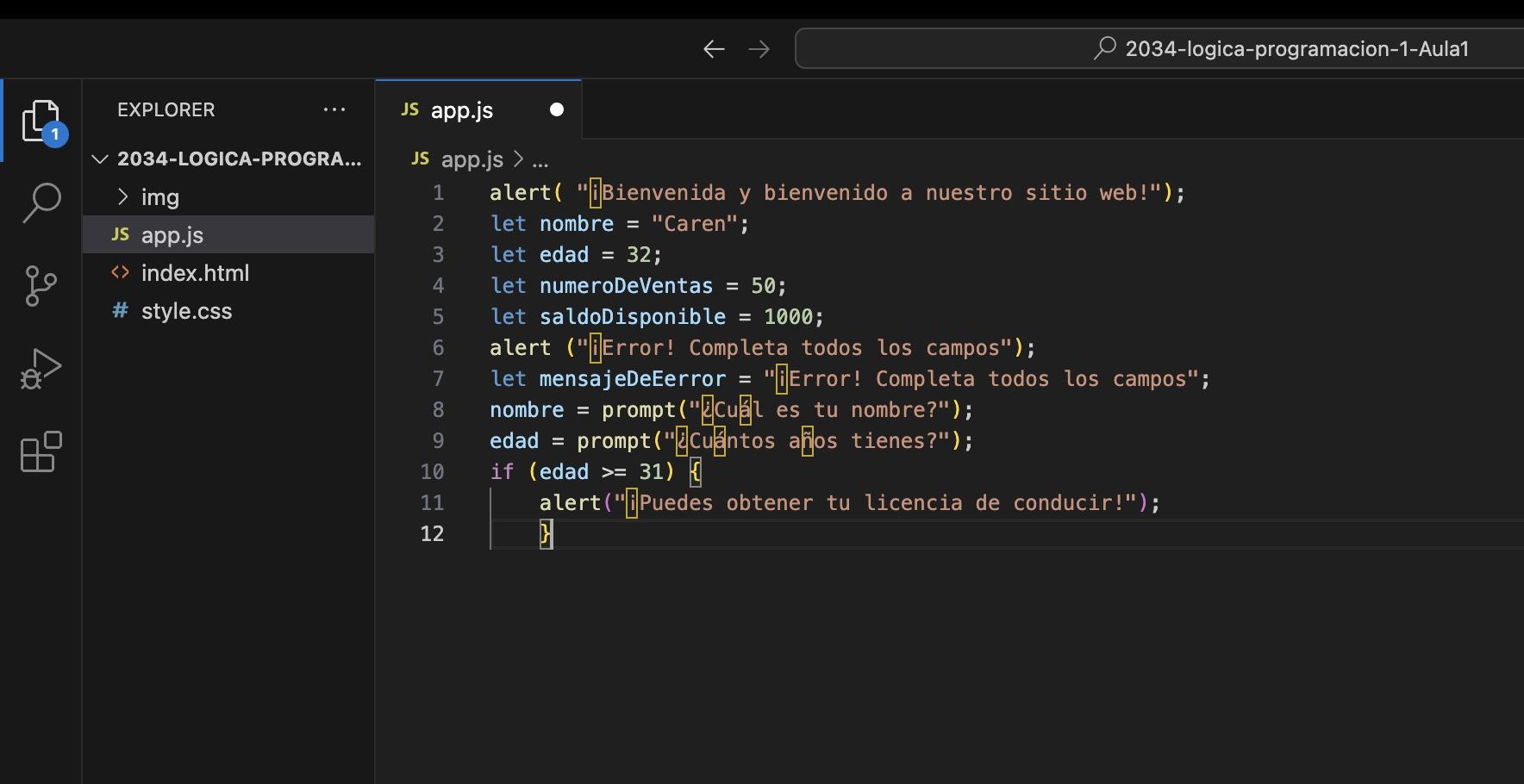1524x784 pixels.
Task: Click the HTML icon beside index.html
Action: (121, 273)
